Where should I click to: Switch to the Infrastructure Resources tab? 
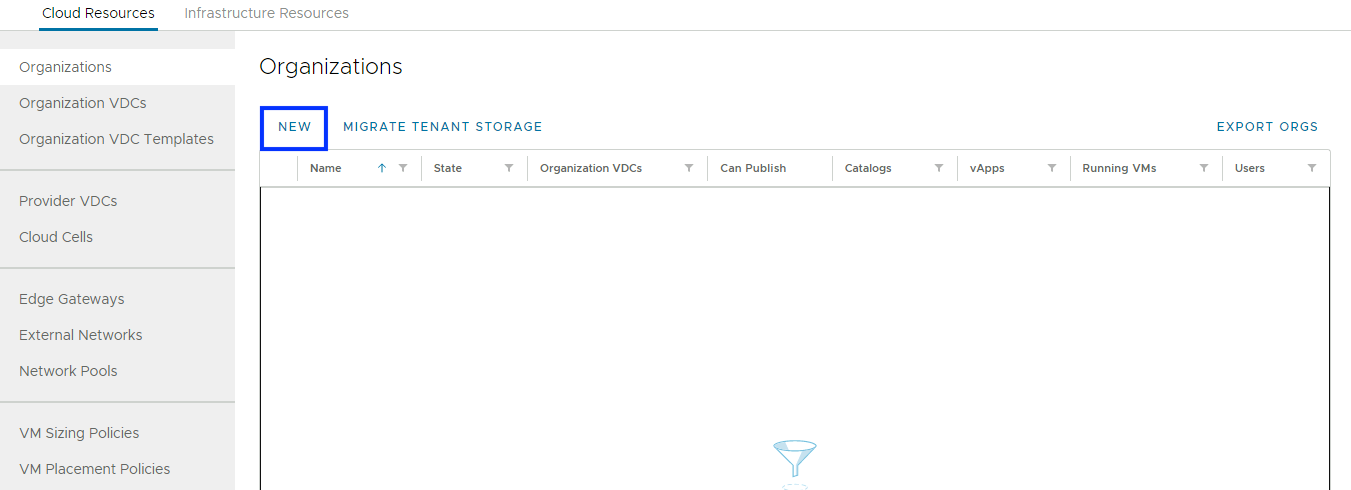pyautogui.click(x=266, y=14)
